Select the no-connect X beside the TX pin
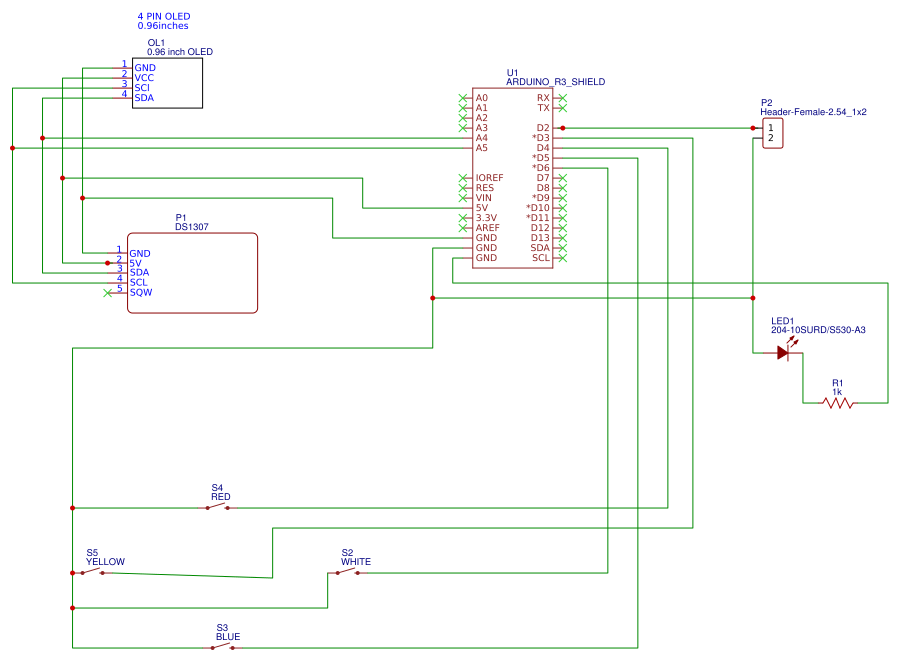Viewport: 898px width, 660px height. [563, 108]
